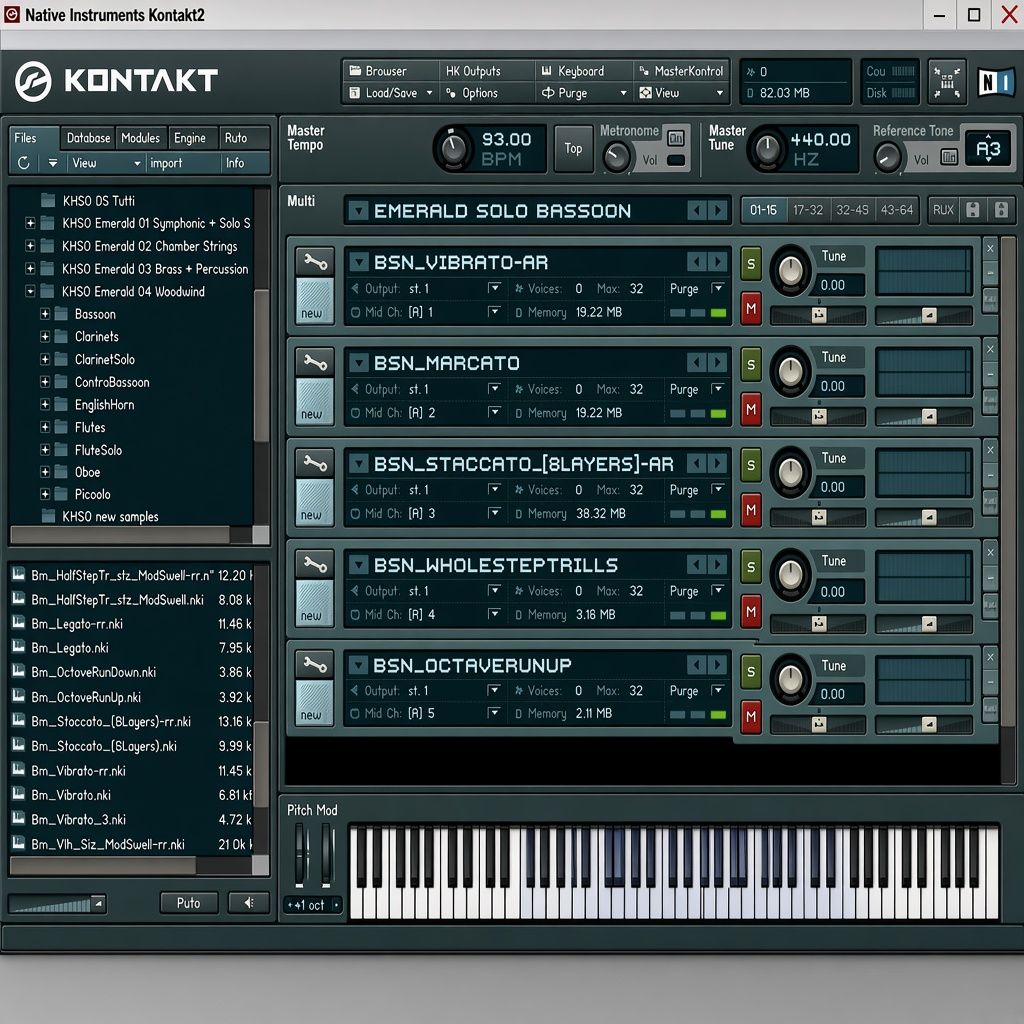Click the minimize view icon beside CPU meter
This screenshot has height=1024, width=1024.
coord(947,82)
